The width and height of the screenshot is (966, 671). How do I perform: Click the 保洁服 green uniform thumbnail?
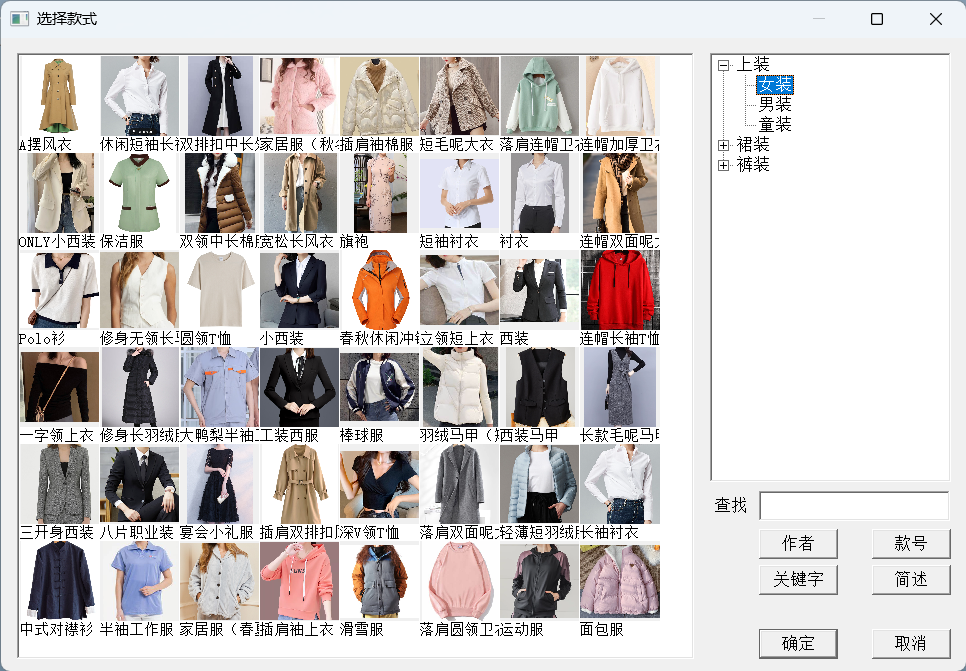[139, 193]
